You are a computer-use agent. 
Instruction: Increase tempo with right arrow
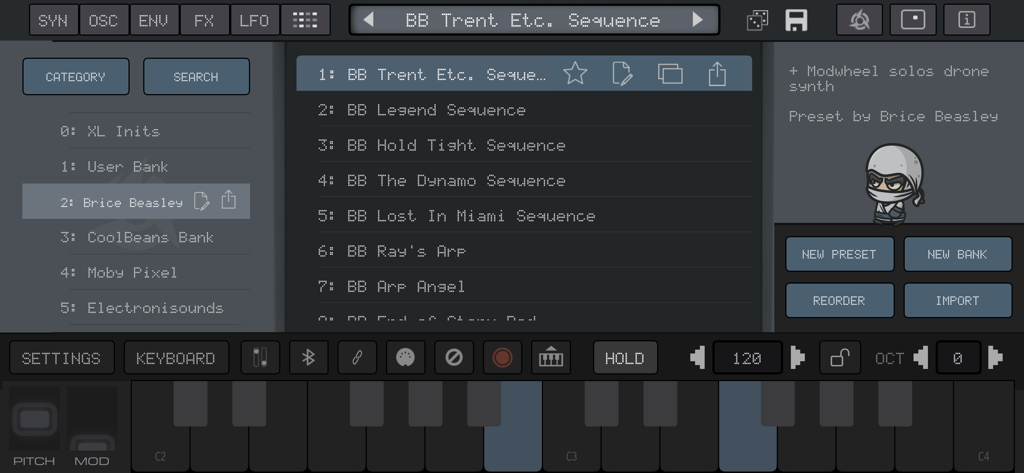797,358
